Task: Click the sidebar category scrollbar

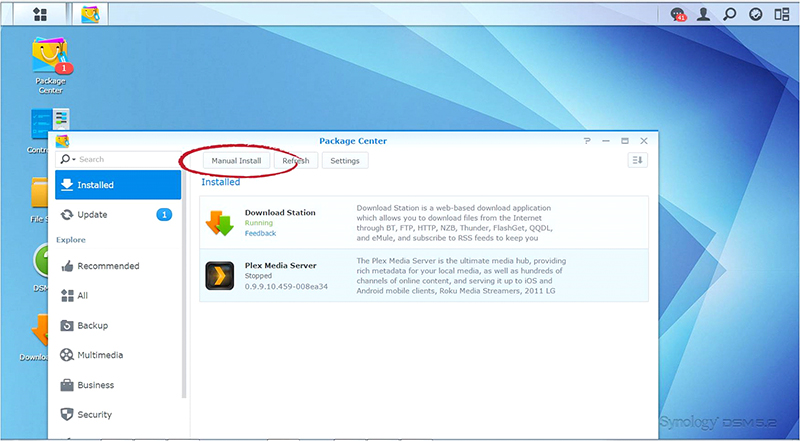Action: [184, 286]
